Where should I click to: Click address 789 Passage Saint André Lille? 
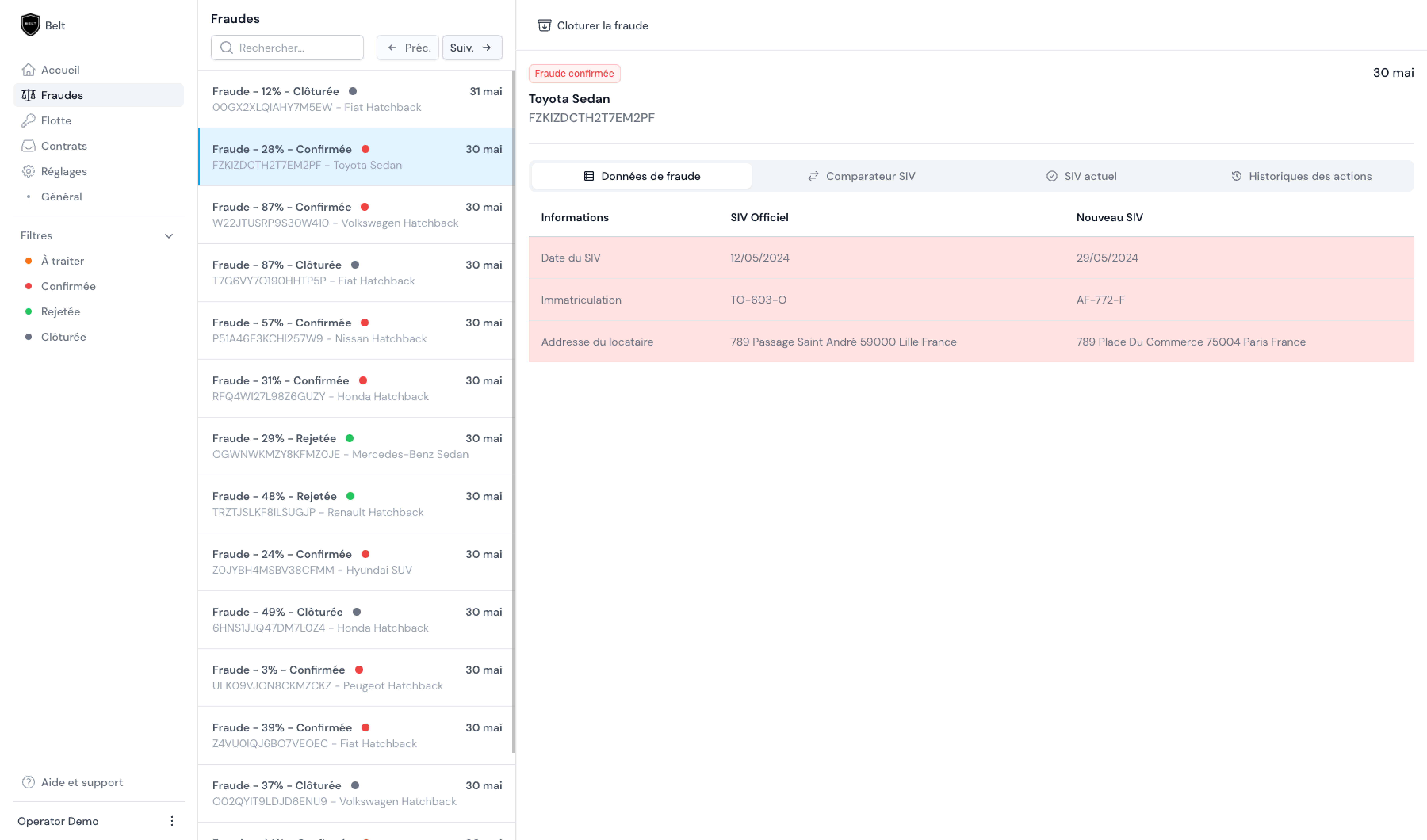(x=843, y=342)
